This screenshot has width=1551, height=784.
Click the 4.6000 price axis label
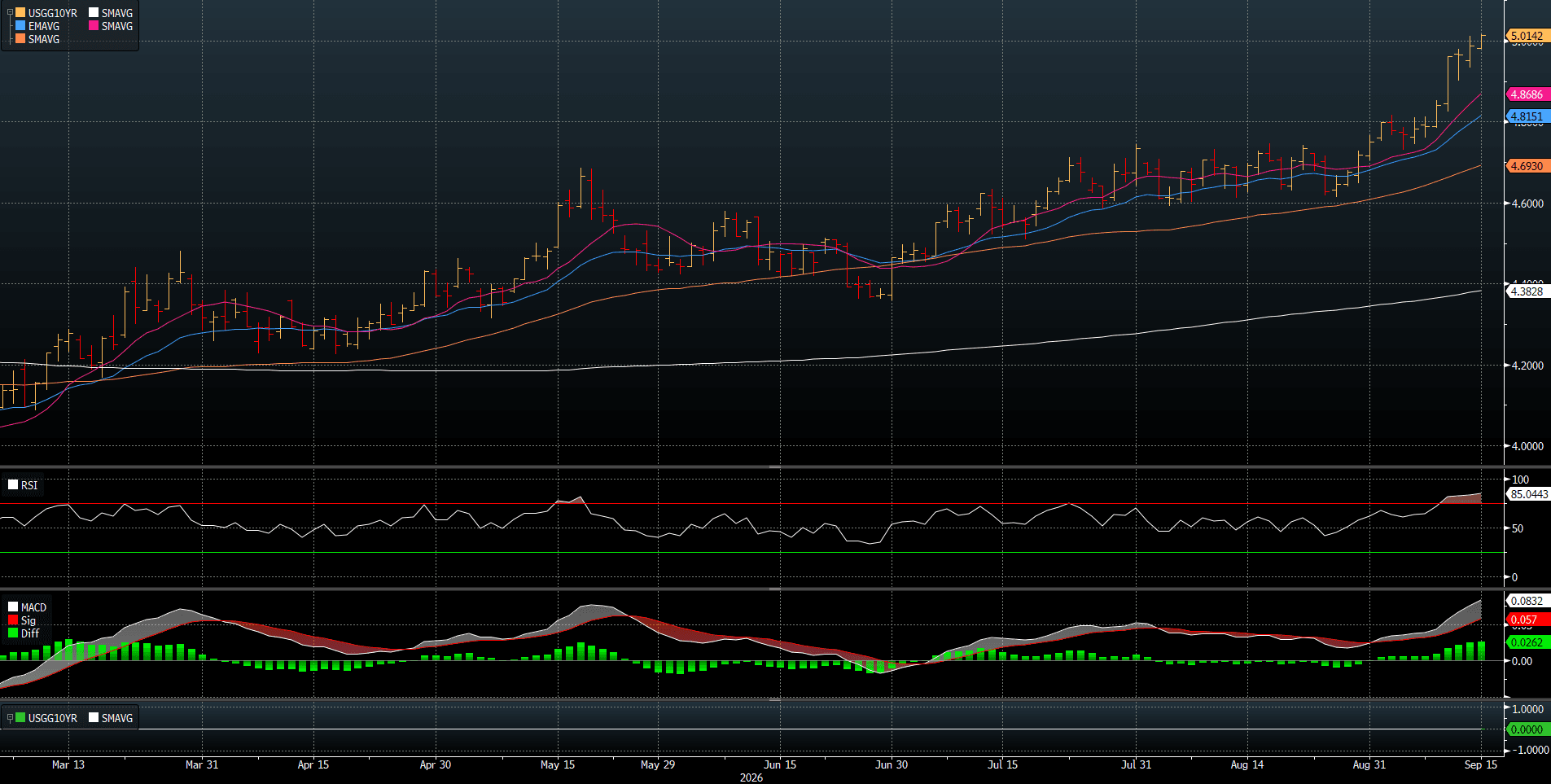pyautogui.click(x=1528, y=204)
